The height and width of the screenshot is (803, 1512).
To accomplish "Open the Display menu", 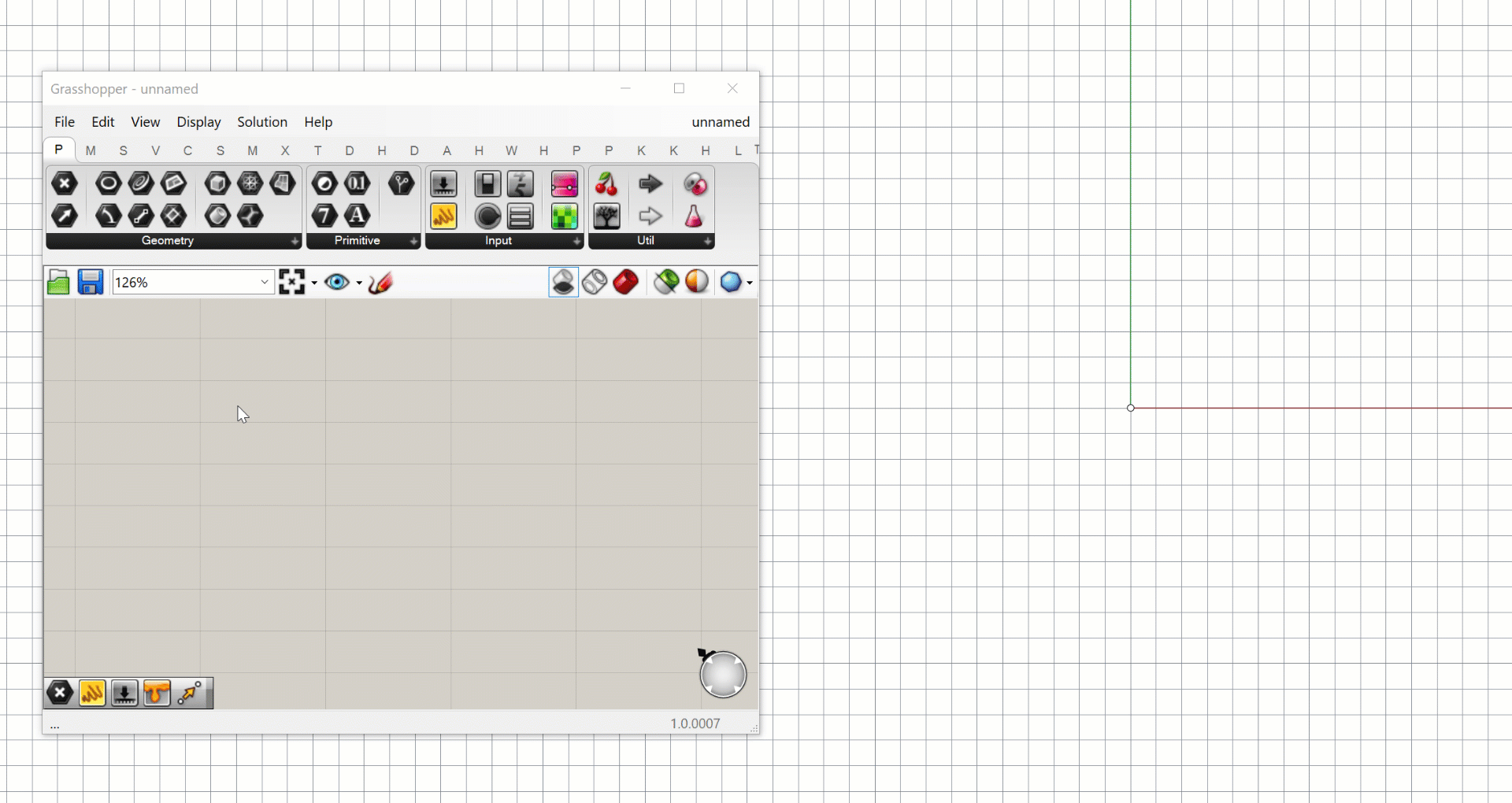I will [x=198, y=122].
